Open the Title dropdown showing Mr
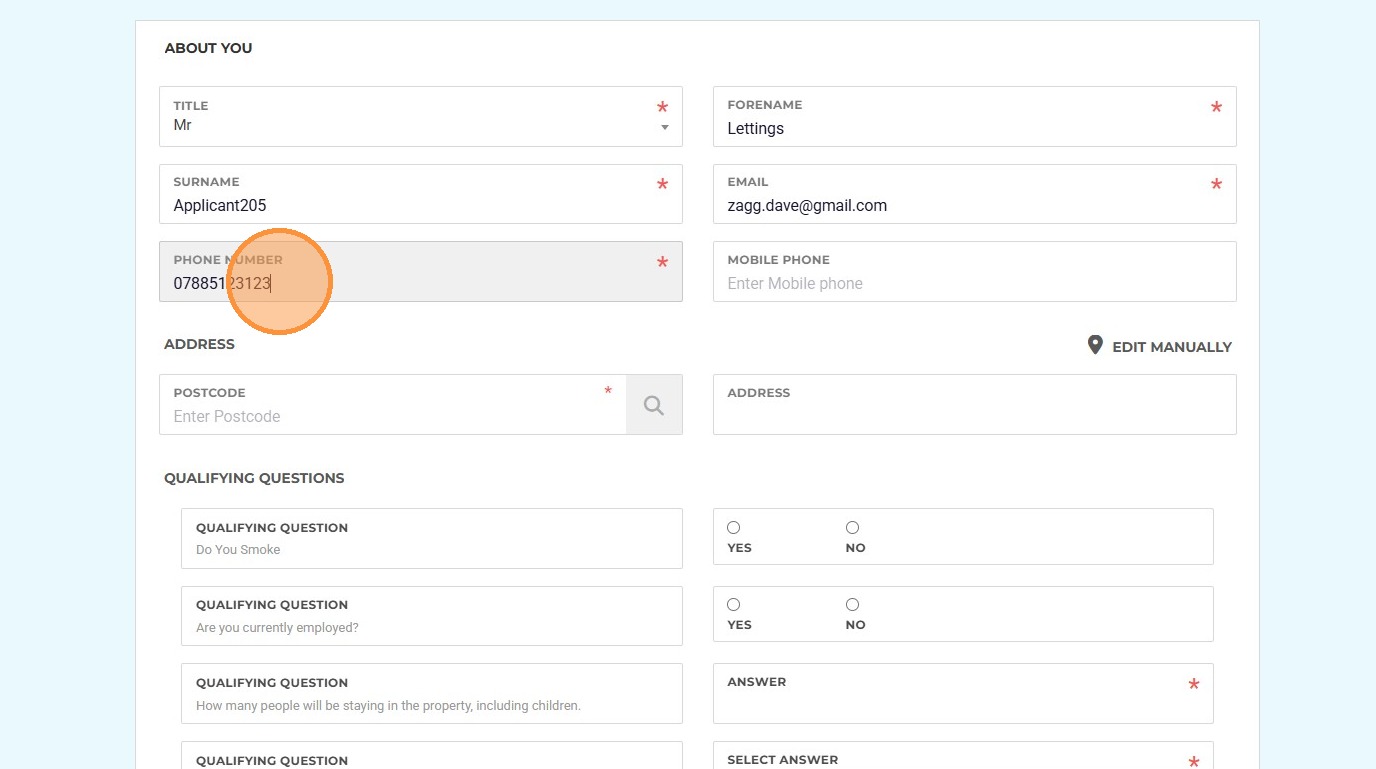 (x=421, y=116)
